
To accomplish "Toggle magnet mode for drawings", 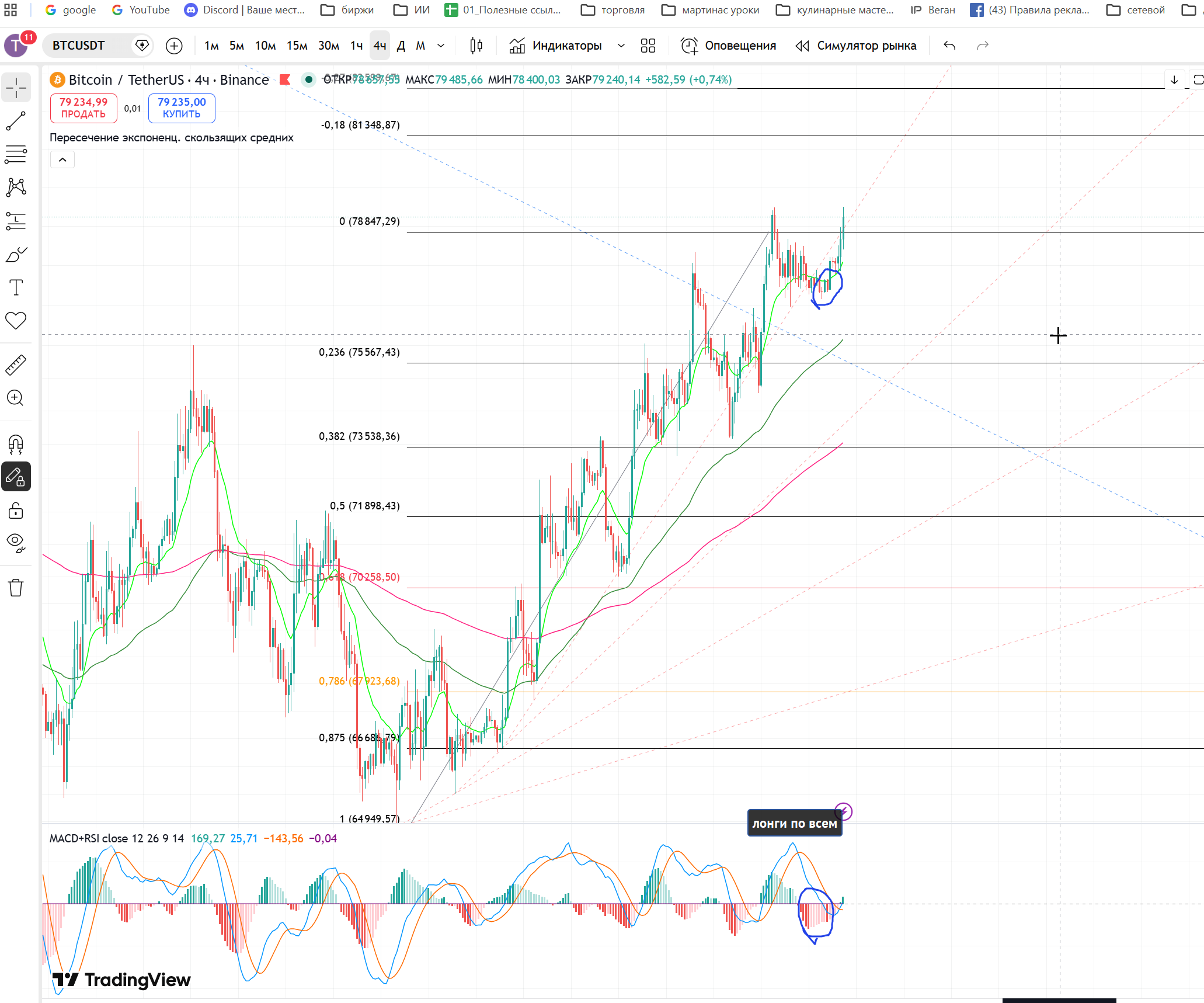I will click(x=16, y=445).
